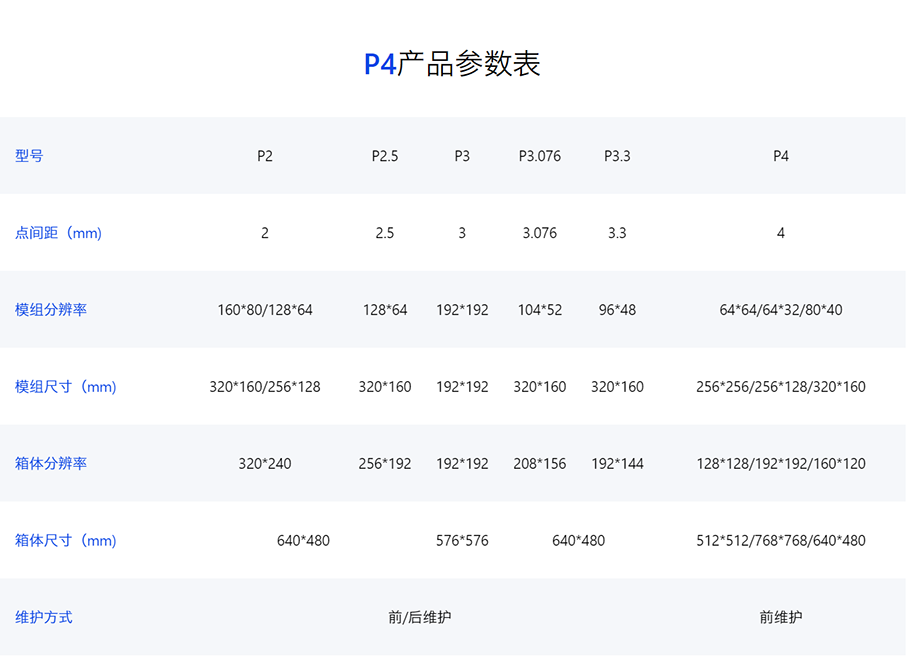Click the P4产品参数表 title heading
This screenshot has height=656, width=907.
point(452,64)
